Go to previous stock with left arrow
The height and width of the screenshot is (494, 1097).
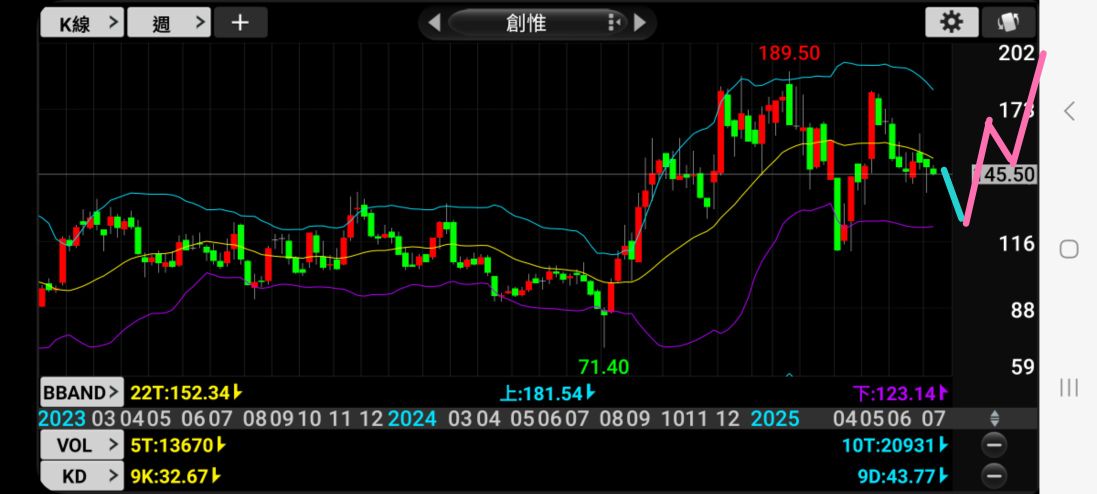point(434,23)
